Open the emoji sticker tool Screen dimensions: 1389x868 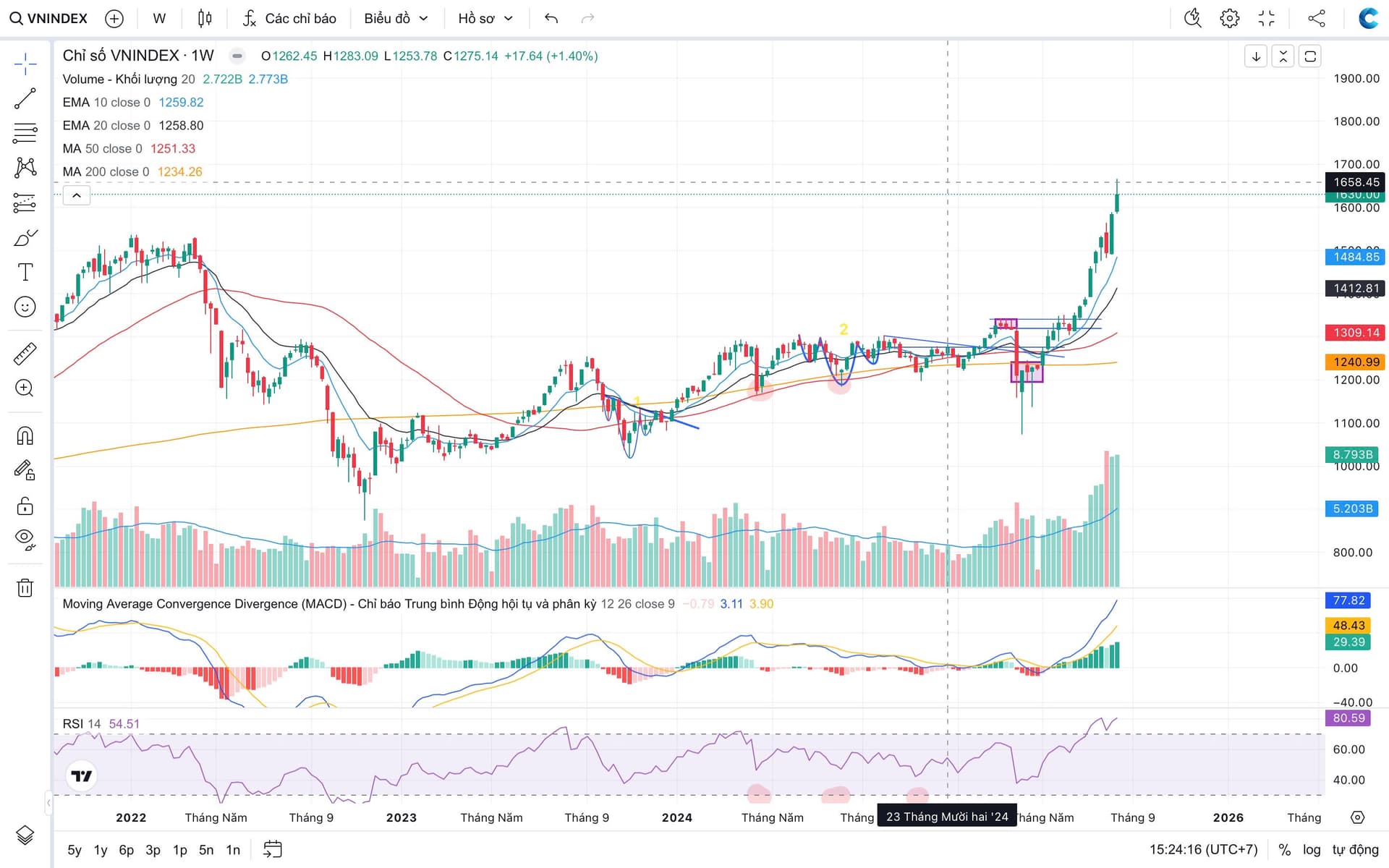(25, 307)
